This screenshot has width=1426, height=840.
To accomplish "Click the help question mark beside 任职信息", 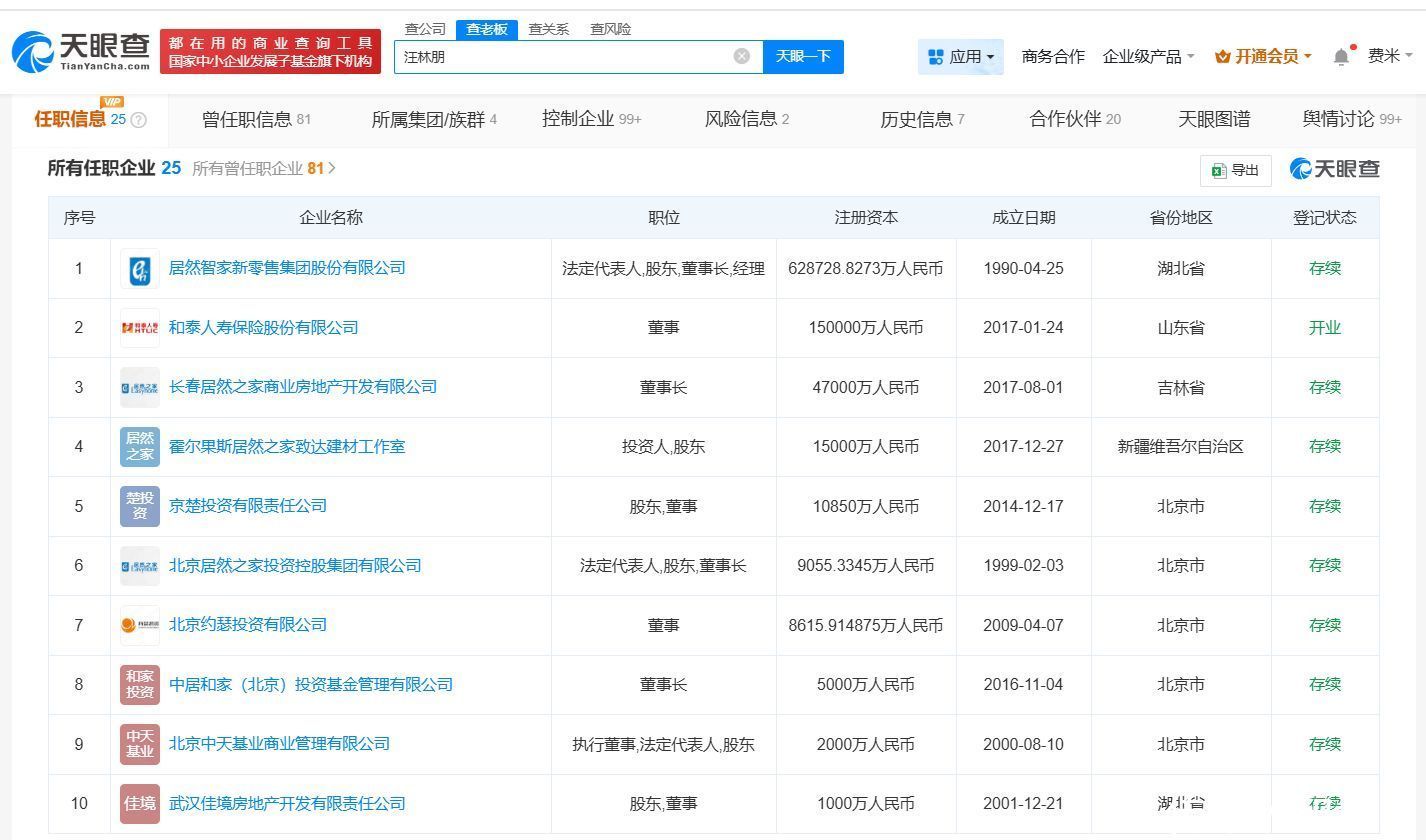I will 139,120.
